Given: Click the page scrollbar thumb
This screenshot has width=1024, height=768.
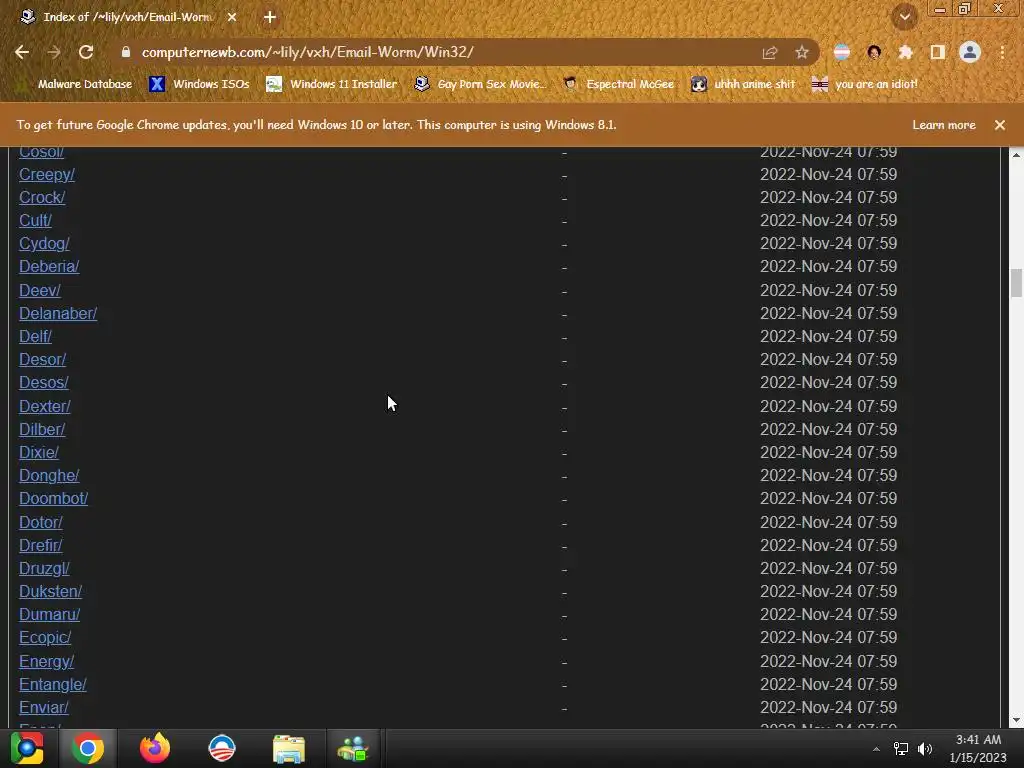Looking at the screenshot, I should coord(1016,283).
